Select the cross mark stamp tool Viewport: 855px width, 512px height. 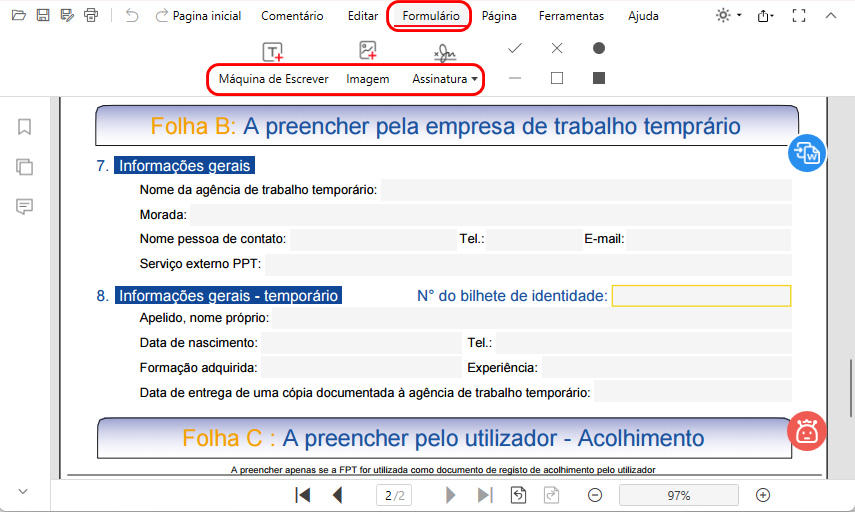point(557,49)
